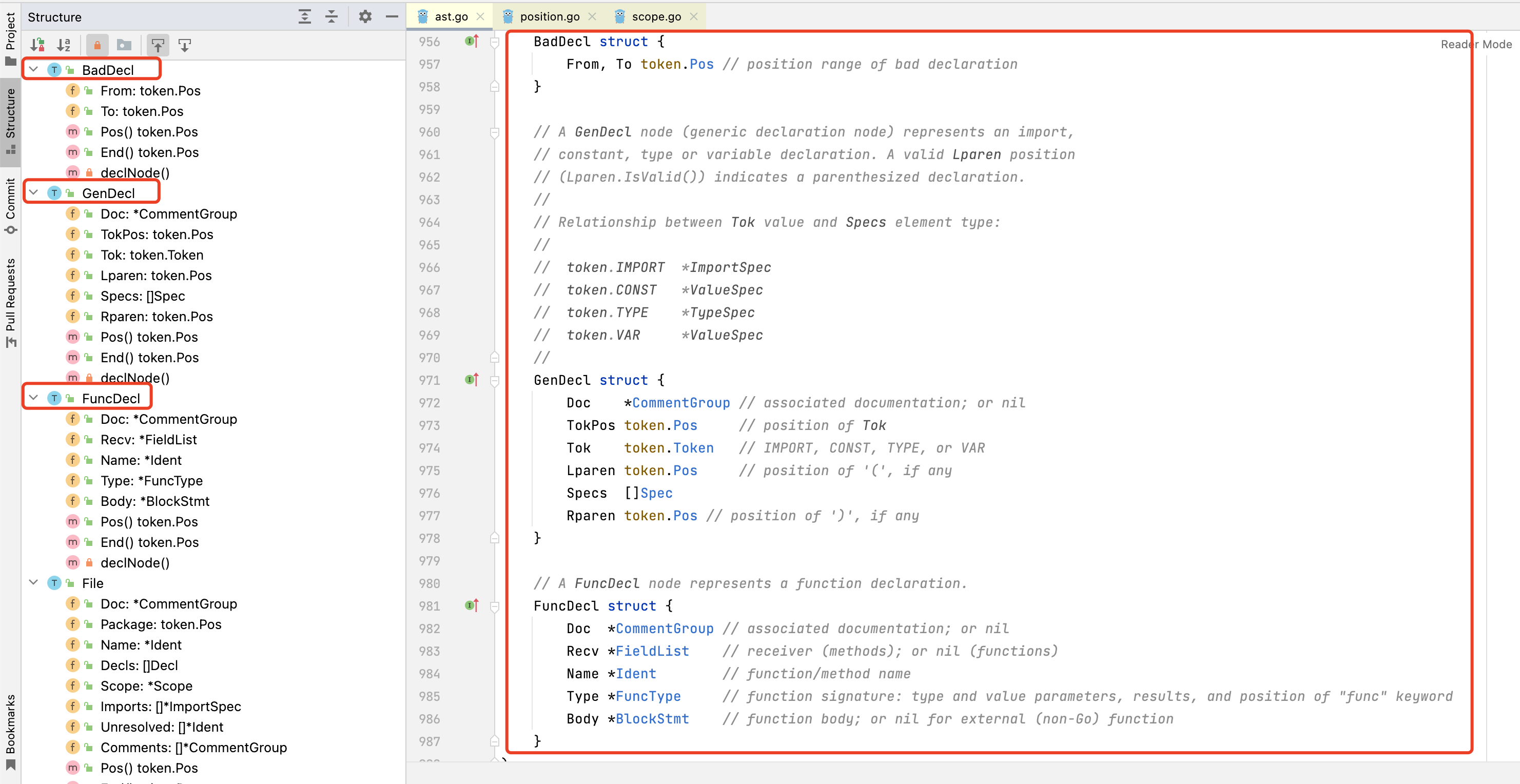1520x784 pixels.
Task: Open Structure panel settings gear
Action: [x=365, y=16]
